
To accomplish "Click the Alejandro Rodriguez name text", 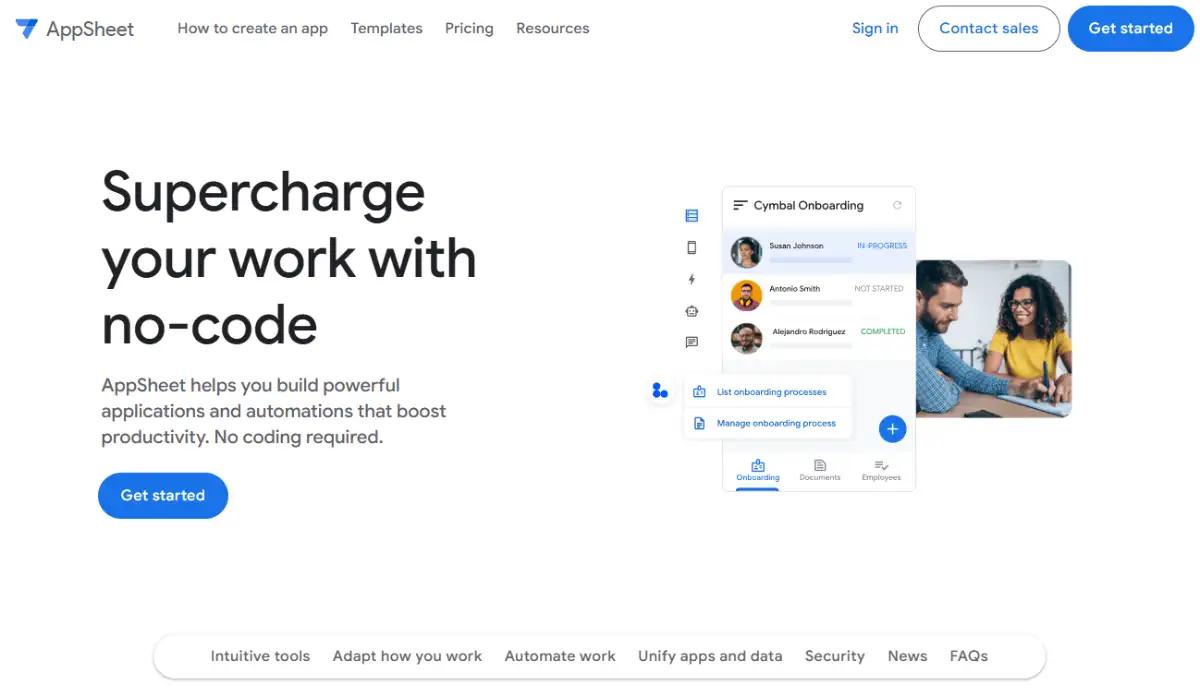I will tap(808, 331).
